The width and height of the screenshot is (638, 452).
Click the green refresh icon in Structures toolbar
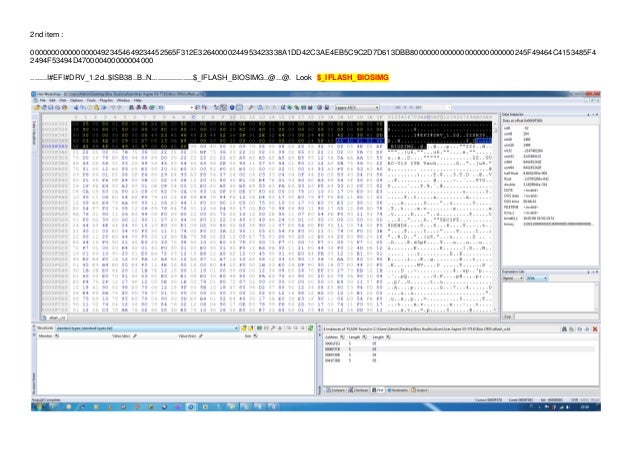311,328
